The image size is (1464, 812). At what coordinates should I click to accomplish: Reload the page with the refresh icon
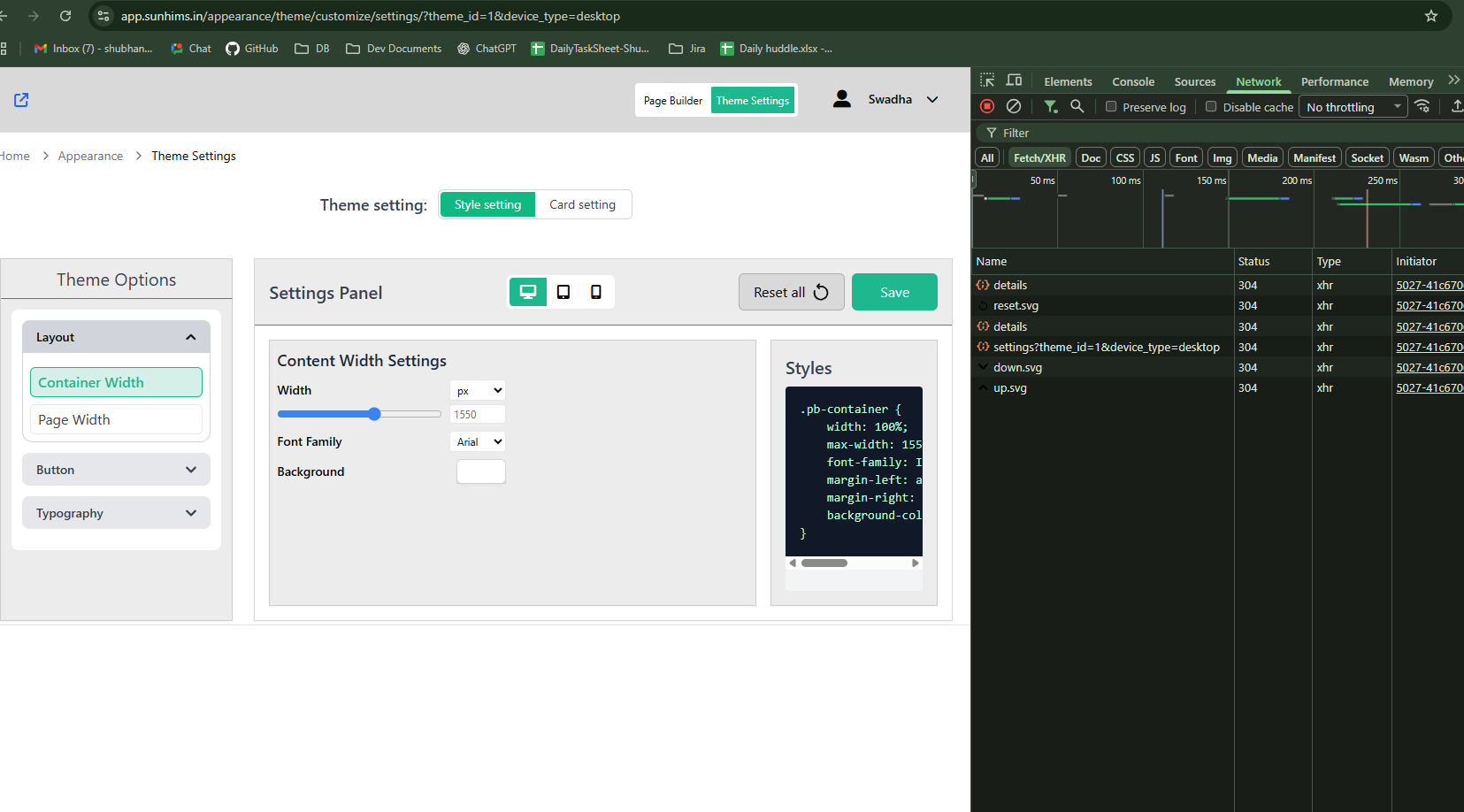click(65, 16)
